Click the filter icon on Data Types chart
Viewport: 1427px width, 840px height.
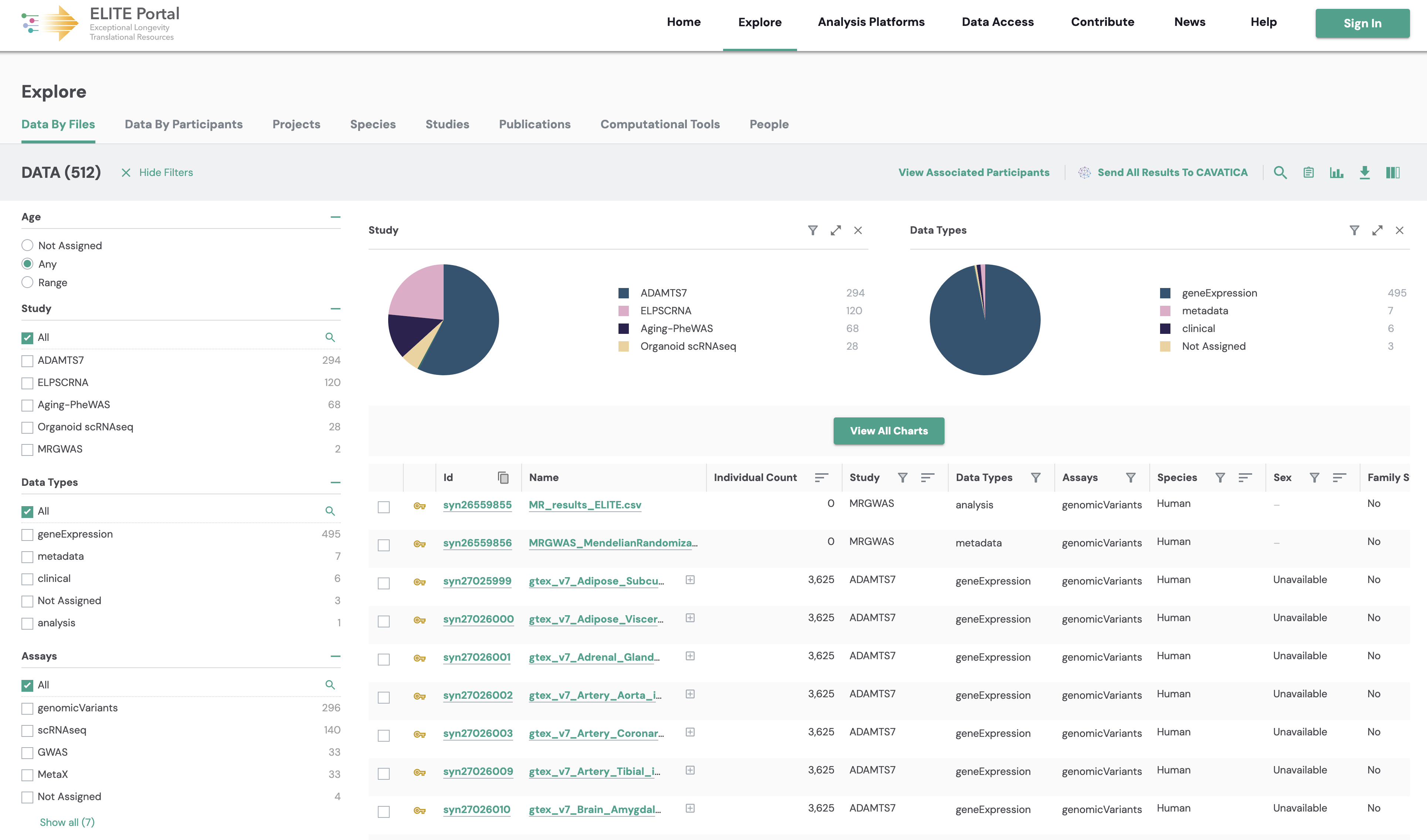1354,230
